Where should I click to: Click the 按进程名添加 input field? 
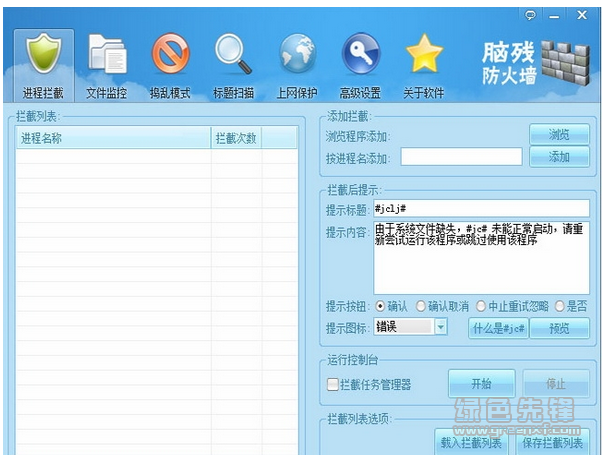[x=461, y=156]
